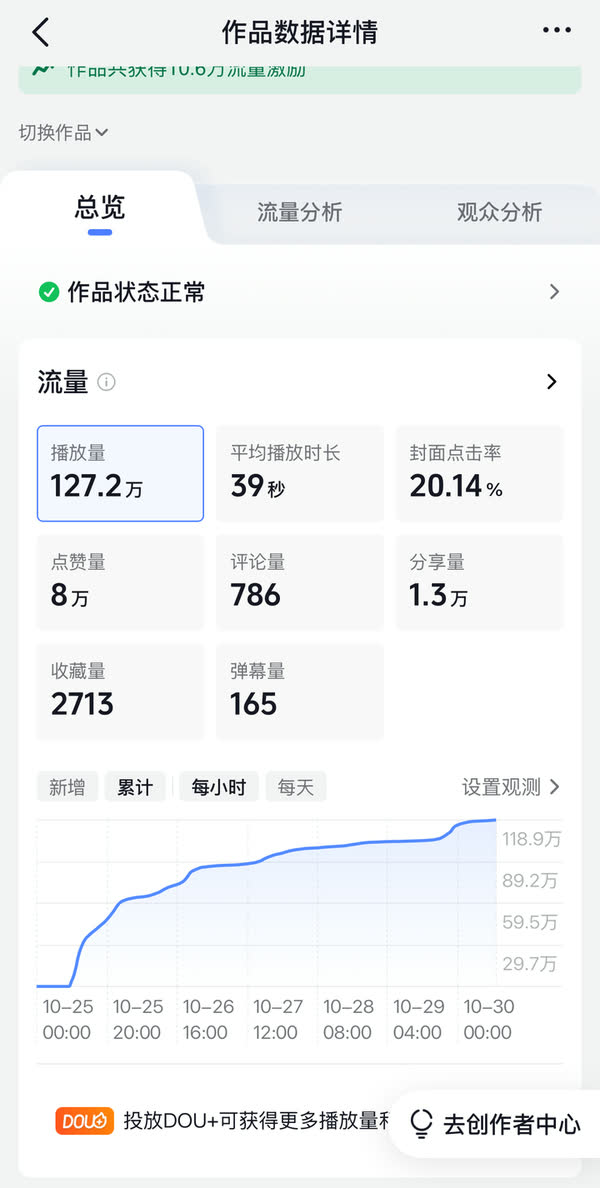Screen dimensions: 600x1188
Task: Click the lightbulb icon in creator center button
Action: pos(420,1124)
